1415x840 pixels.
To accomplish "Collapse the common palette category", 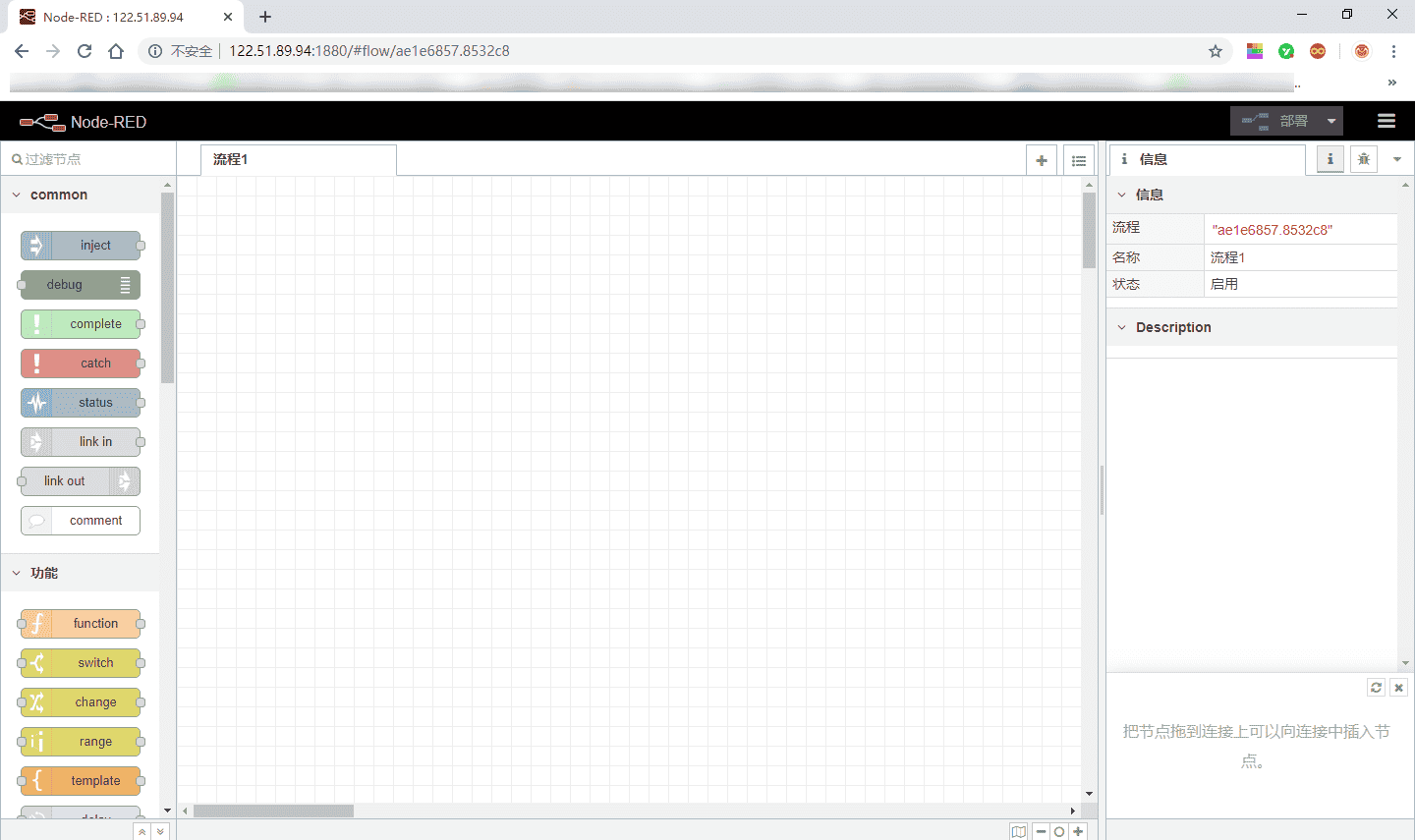I will [17, 195].
